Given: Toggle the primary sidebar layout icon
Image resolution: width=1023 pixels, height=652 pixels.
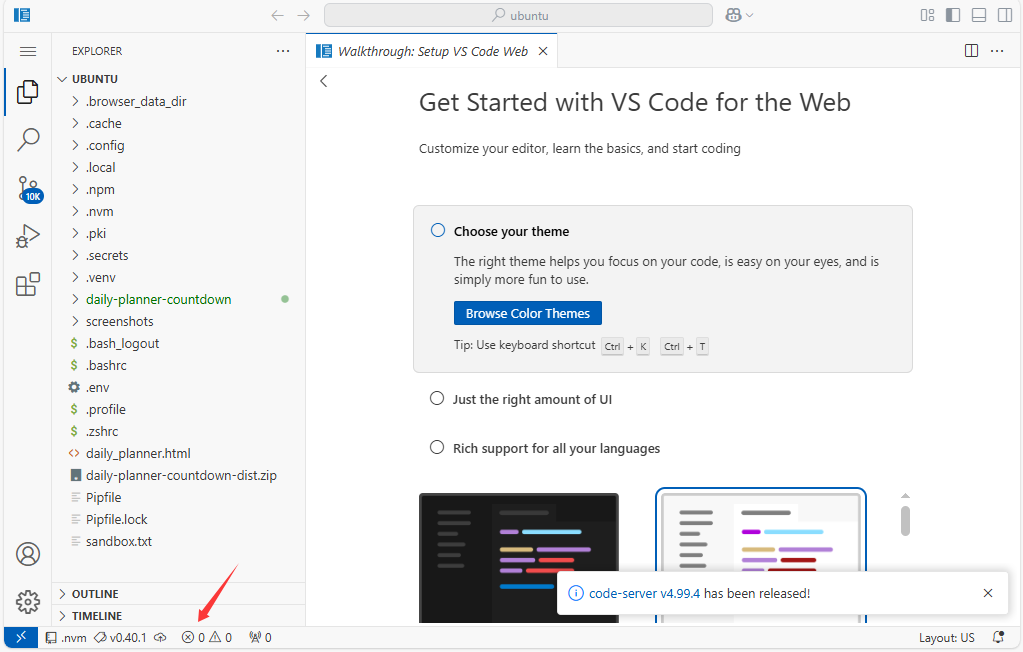Looking at the screenshot, I should [x=953, y=15].
